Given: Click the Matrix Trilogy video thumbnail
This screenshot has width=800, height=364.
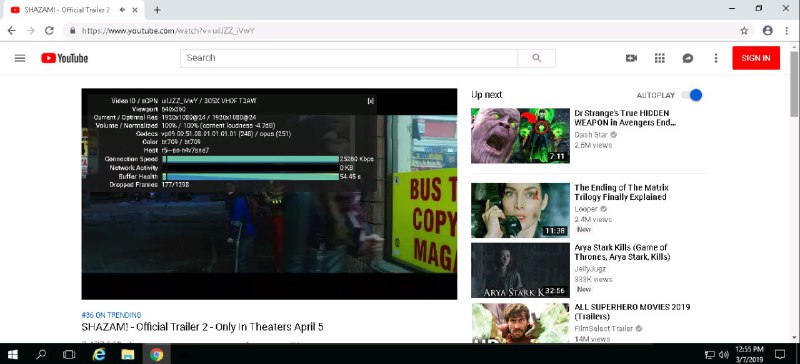Looking at the screenshot, I should click(x=520, y=210).
